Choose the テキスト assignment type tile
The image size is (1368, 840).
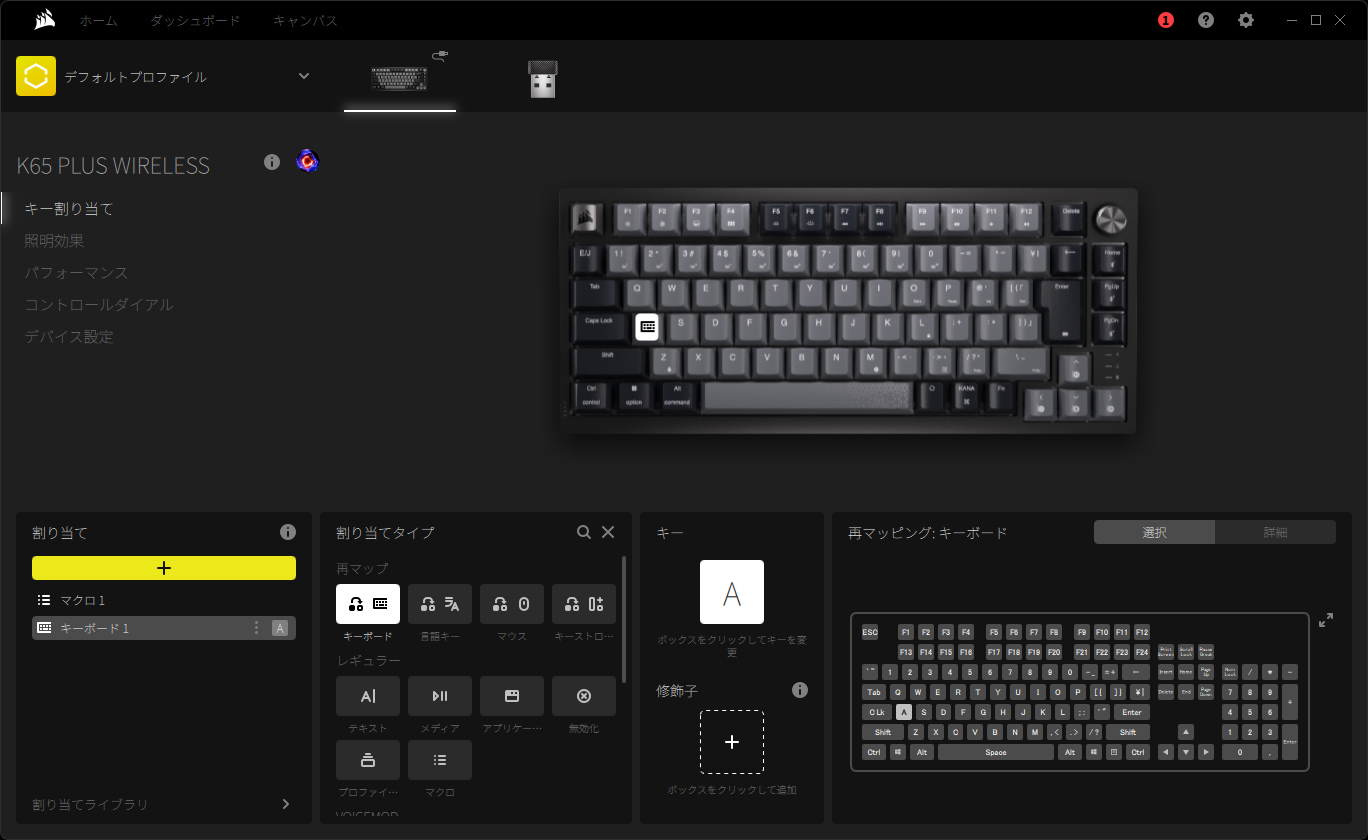pos(368,696)
